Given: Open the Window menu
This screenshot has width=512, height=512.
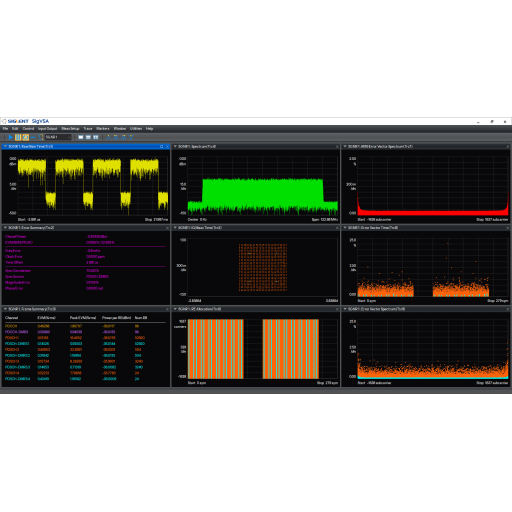Looking at the screenshot, I should pos(120,129).
